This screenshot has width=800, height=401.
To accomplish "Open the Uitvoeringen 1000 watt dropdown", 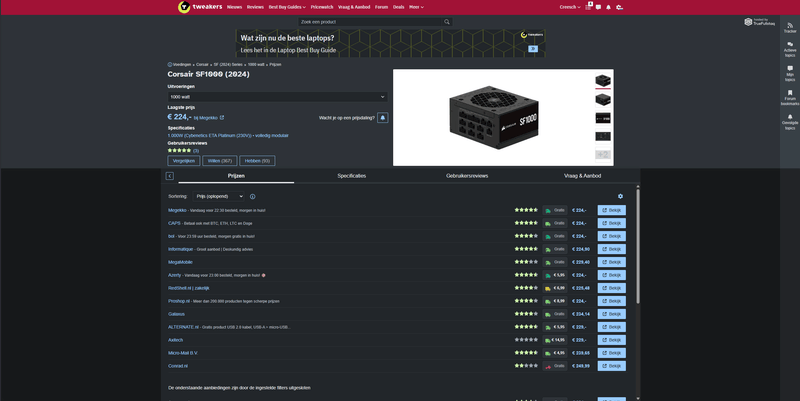I will (278, 97).
